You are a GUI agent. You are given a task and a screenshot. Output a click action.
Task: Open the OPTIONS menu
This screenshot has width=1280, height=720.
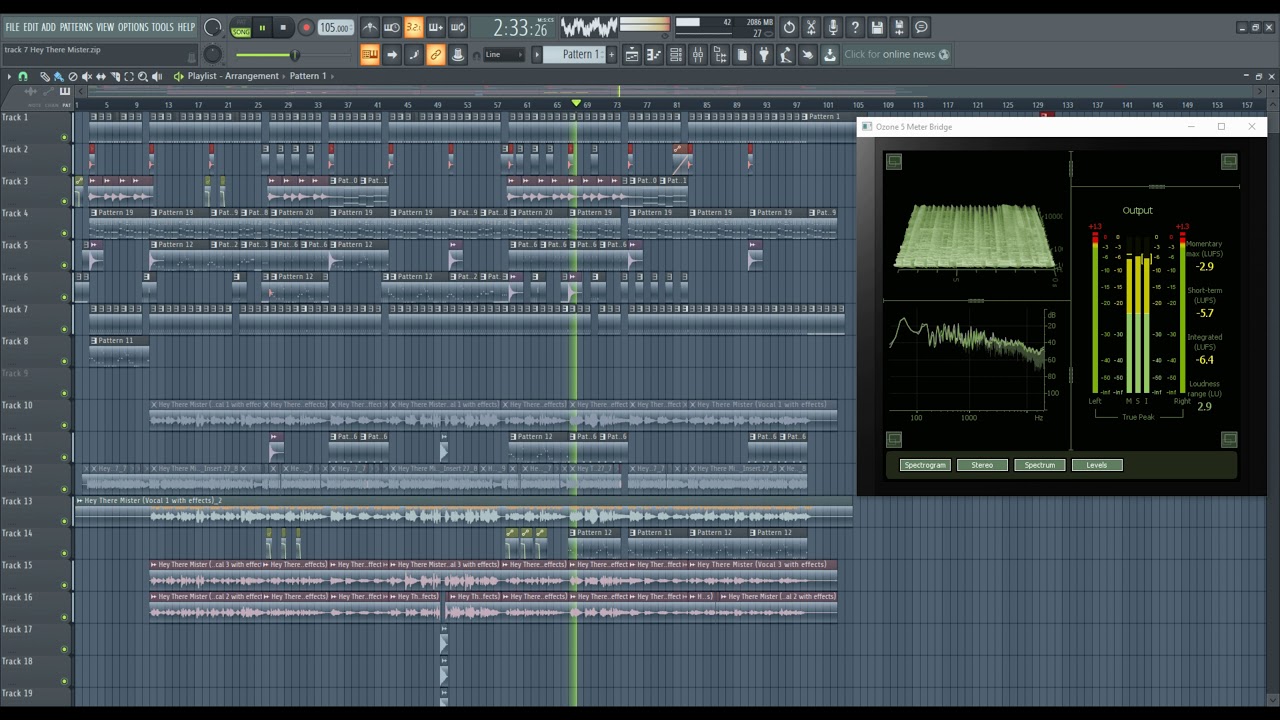[133, 27]
